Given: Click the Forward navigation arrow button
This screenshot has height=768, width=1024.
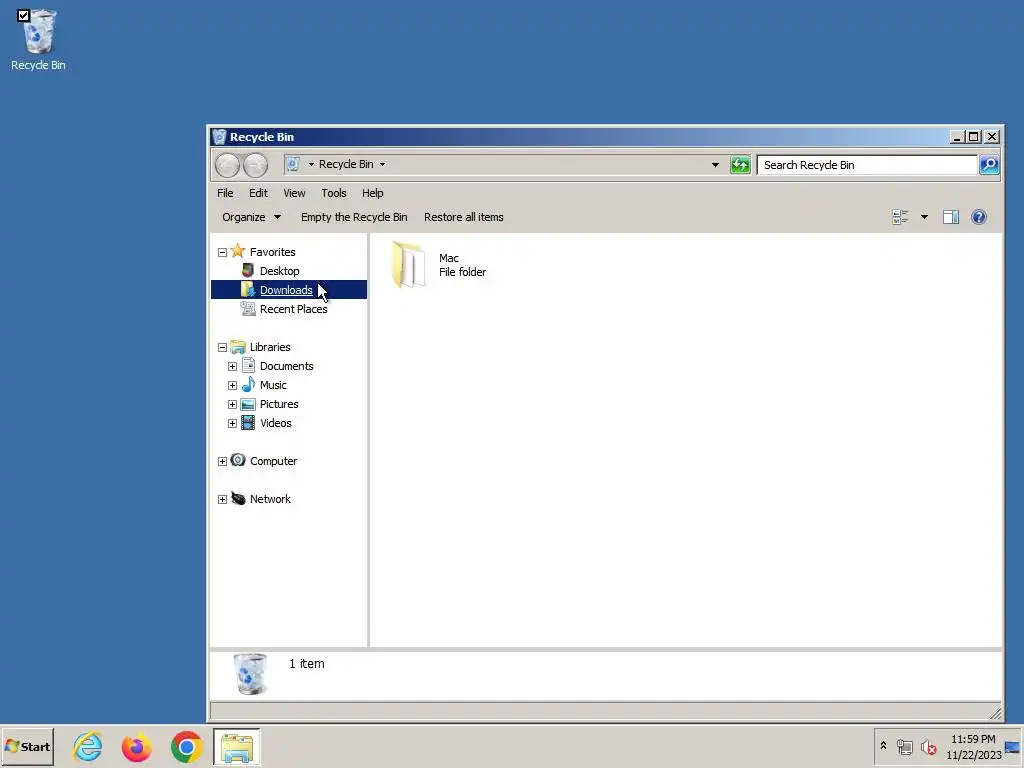Looking at the screenshot, I should click(255, 165).
